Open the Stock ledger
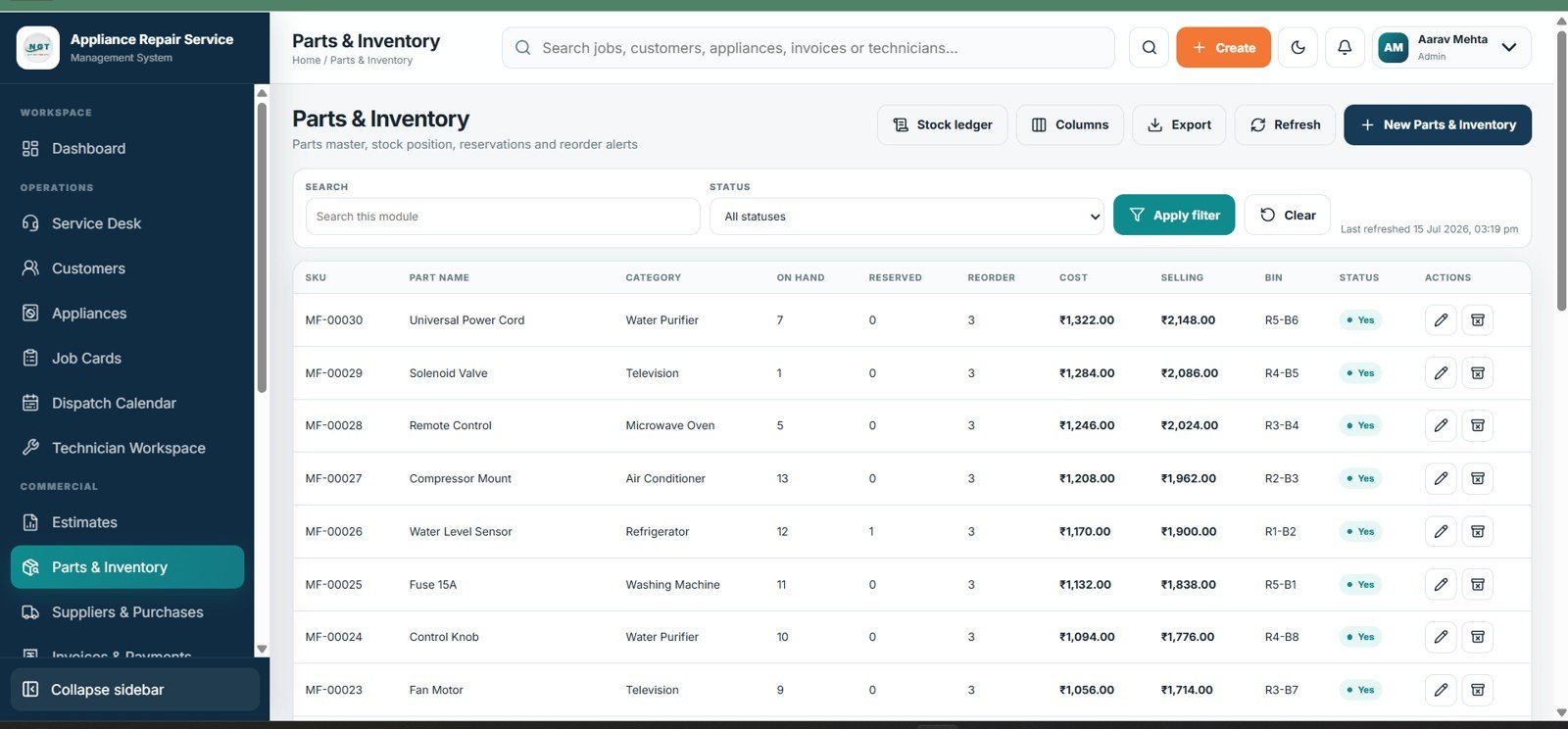Screen dimensions: 1568x729 (x=942, y=124)
